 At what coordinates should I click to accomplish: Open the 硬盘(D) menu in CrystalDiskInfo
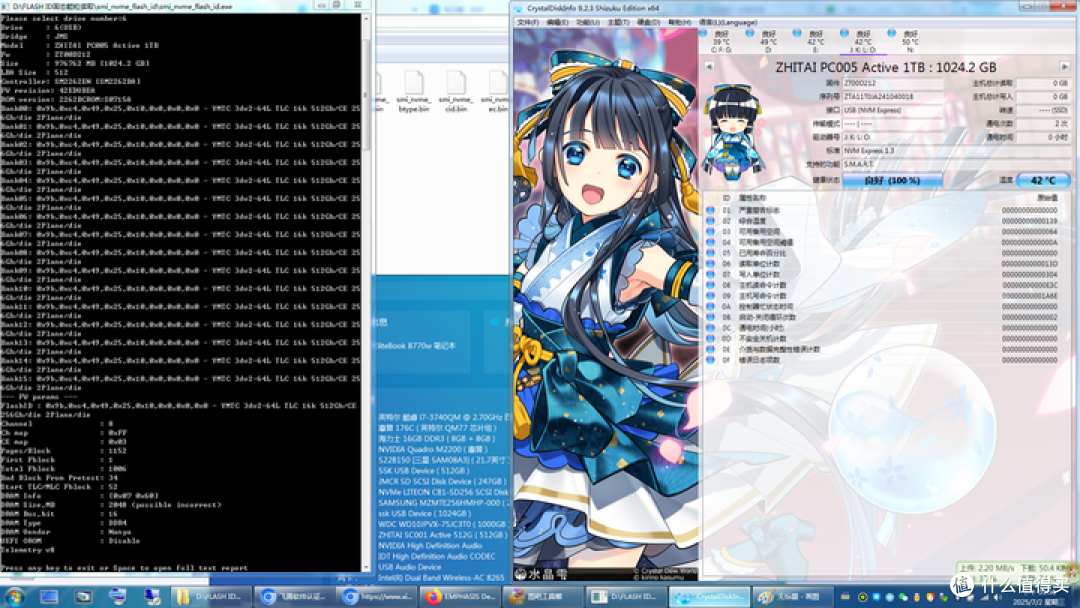(648, 23)
